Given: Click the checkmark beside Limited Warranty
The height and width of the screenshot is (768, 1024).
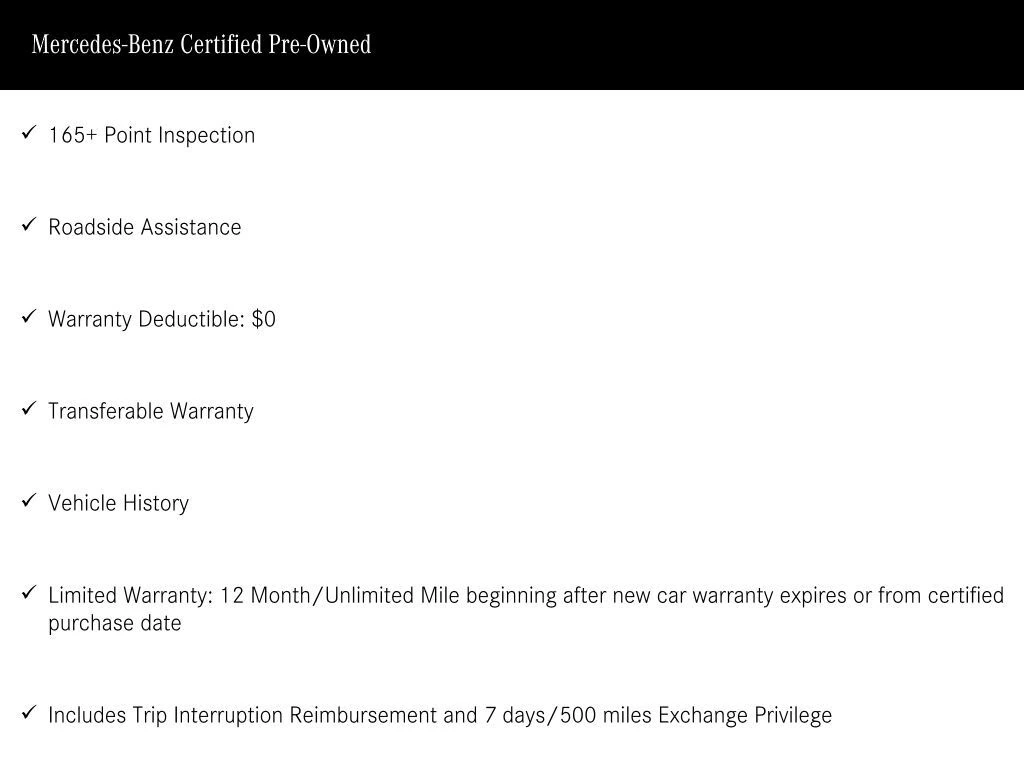Looking at the screenshot, I should coord(28,592).
